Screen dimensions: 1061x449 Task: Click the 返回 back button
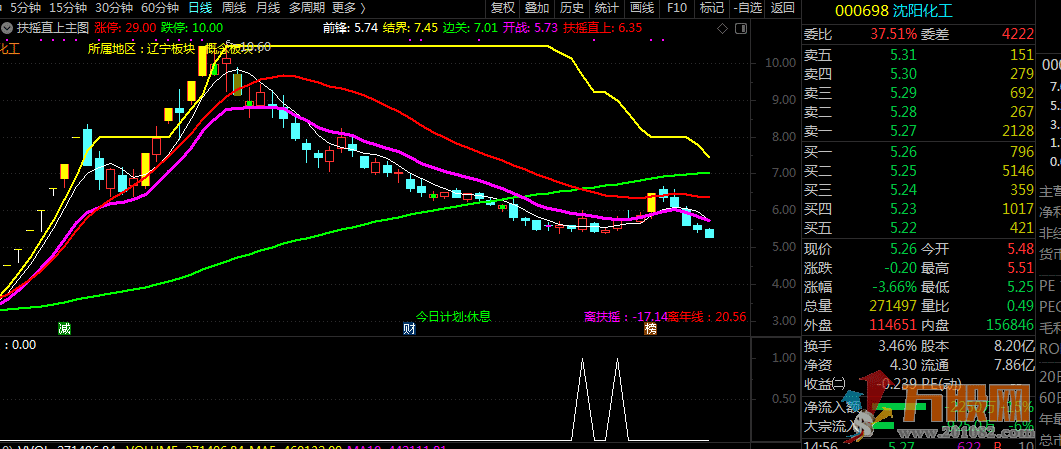pos(782,8)
